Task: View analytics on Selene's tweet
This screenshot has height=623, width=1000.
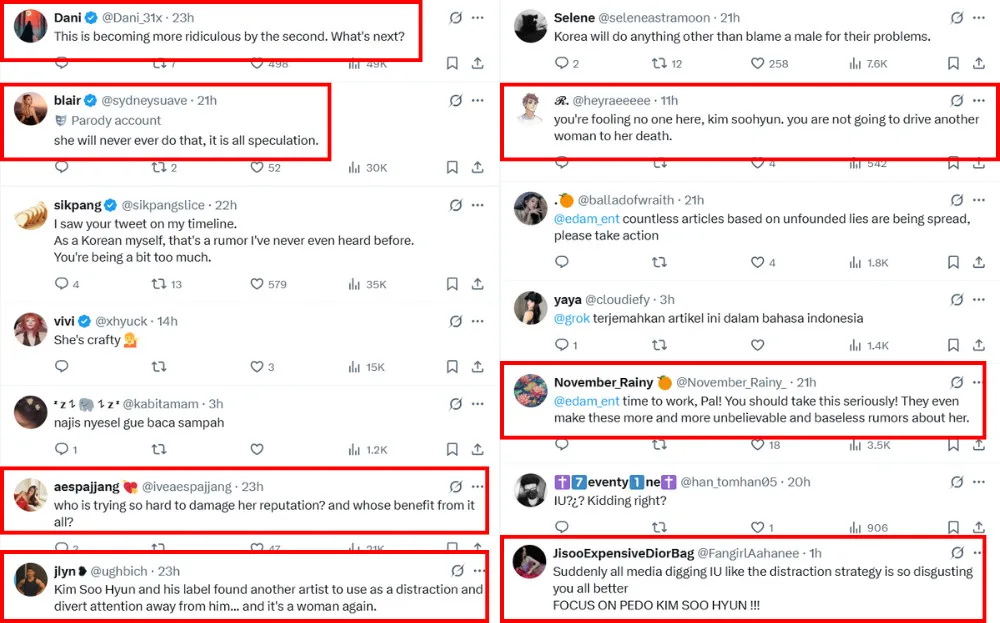Action: tap(855, 64)
